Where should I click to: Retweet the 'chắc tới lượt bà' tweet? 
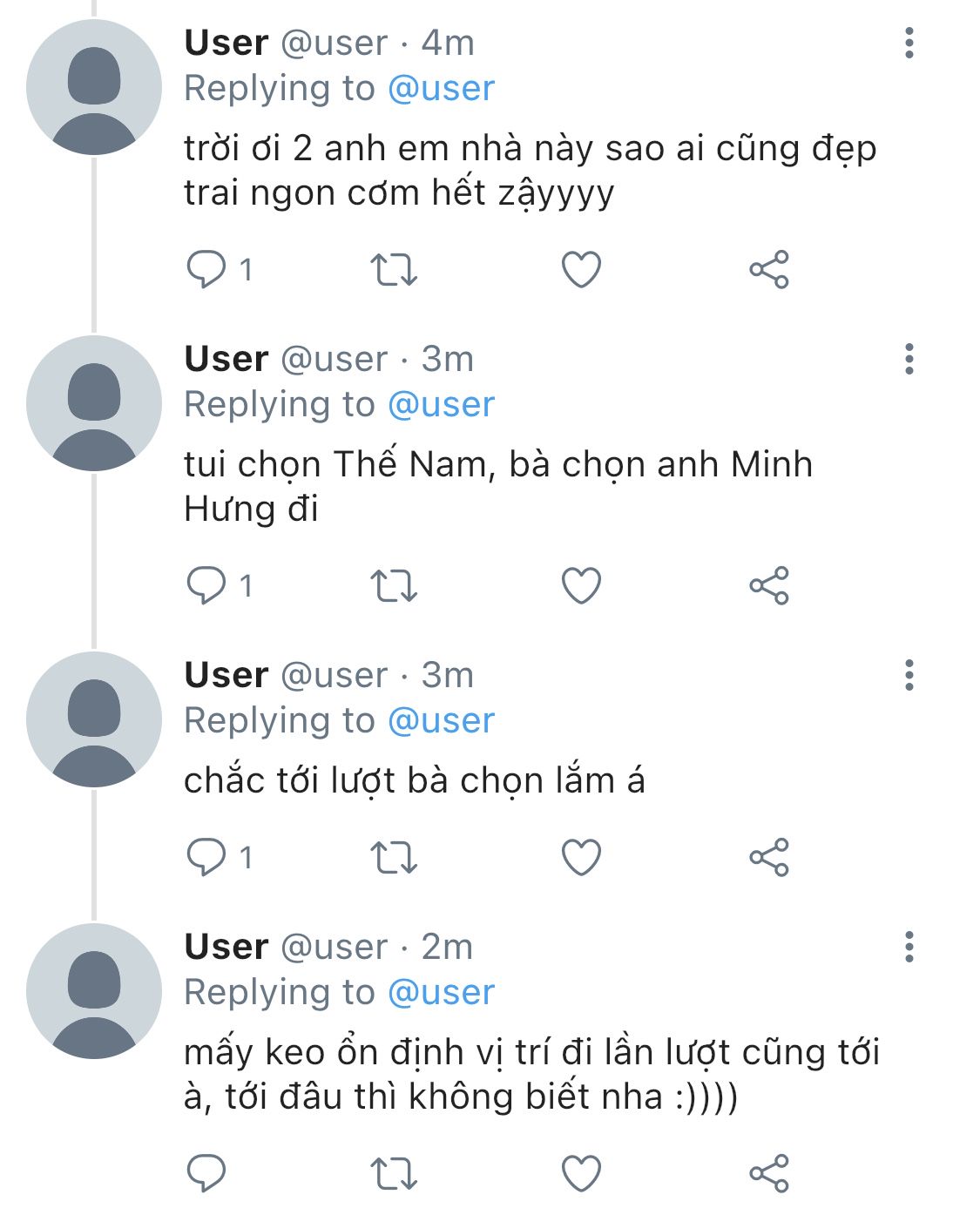[x=394, y=857]
